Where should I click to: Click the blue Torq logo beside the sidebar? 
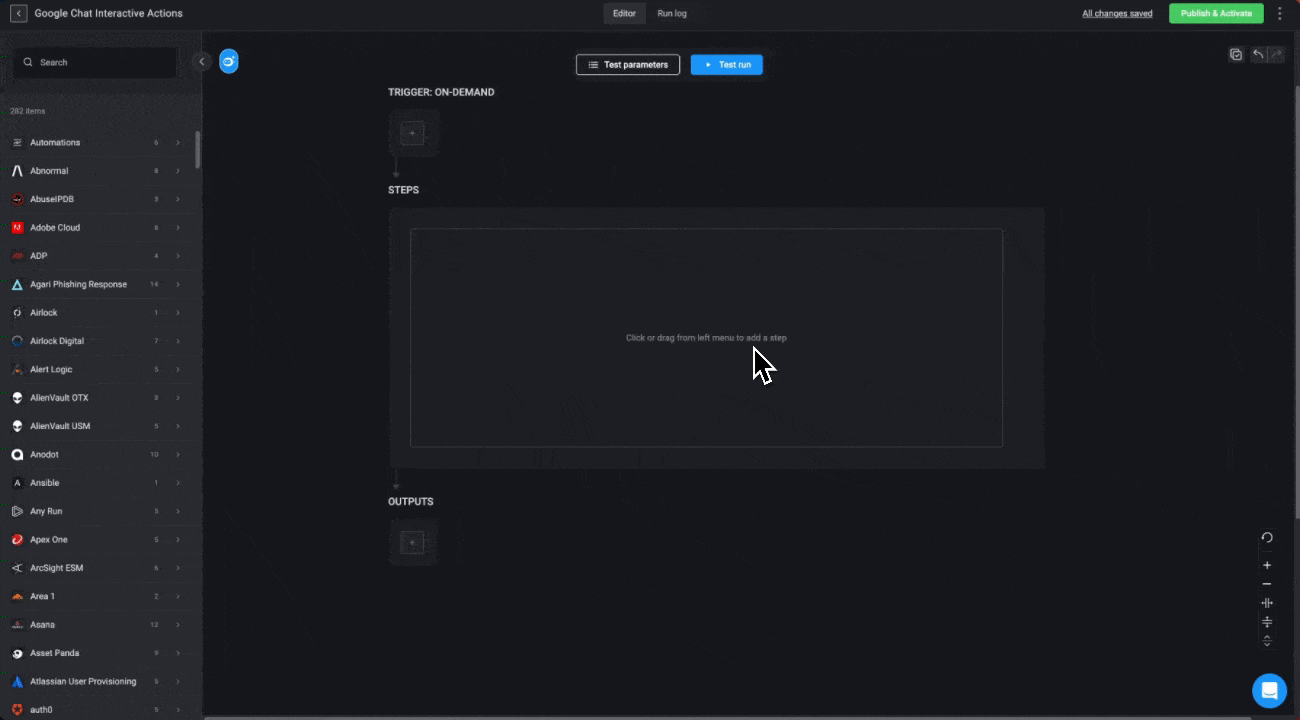pyautogui.click(x=229, y=62)
